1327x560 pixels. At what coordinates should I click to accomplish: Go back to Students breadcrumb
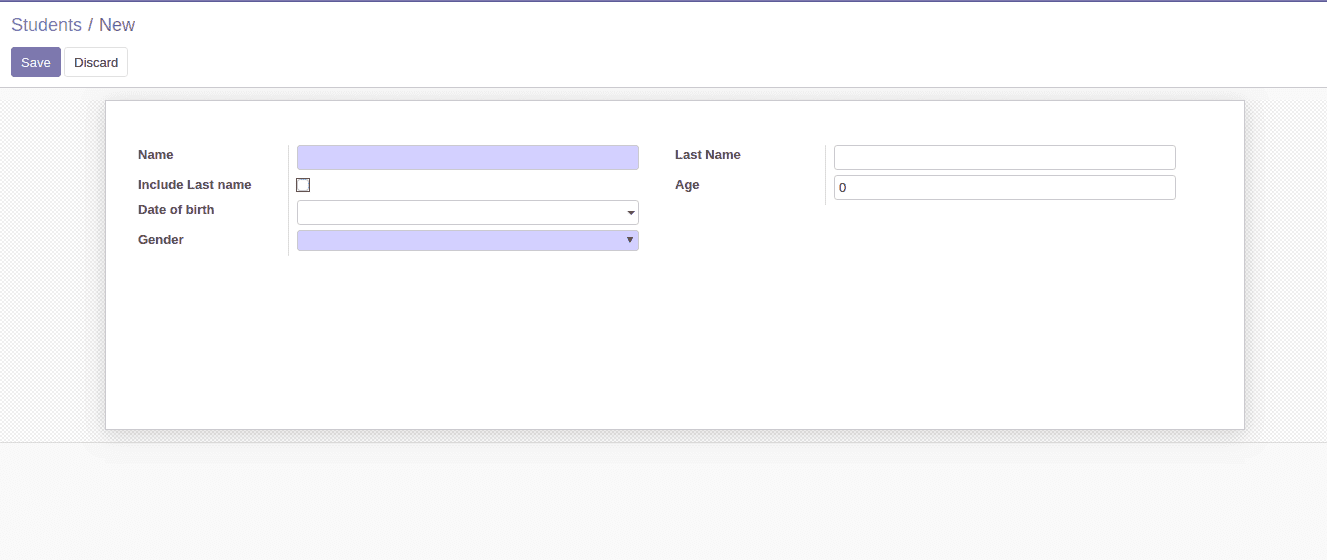(46, 25)
